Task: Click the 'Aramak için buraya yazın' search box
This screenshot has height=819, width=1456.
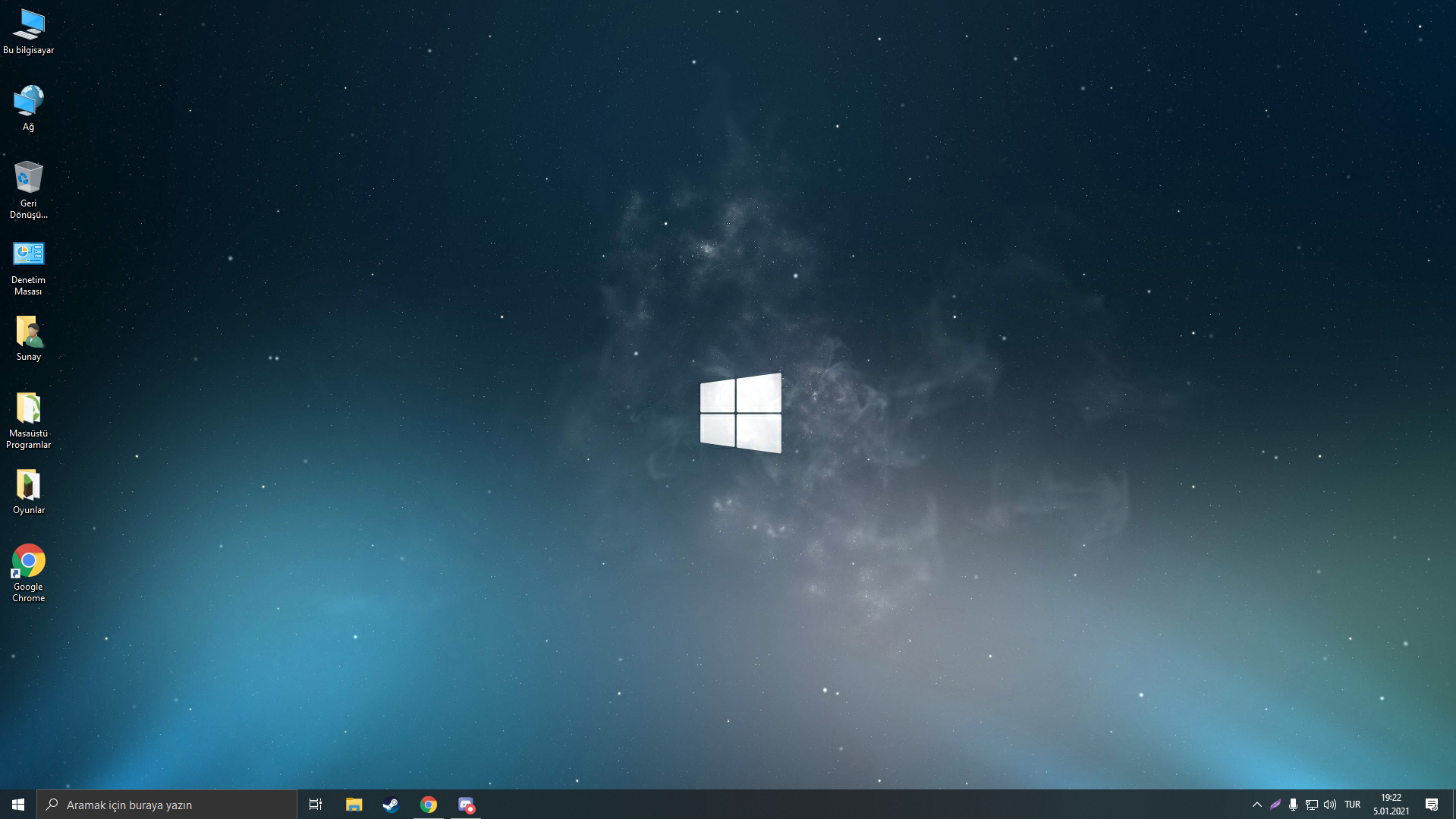Action: click(167, 805)
